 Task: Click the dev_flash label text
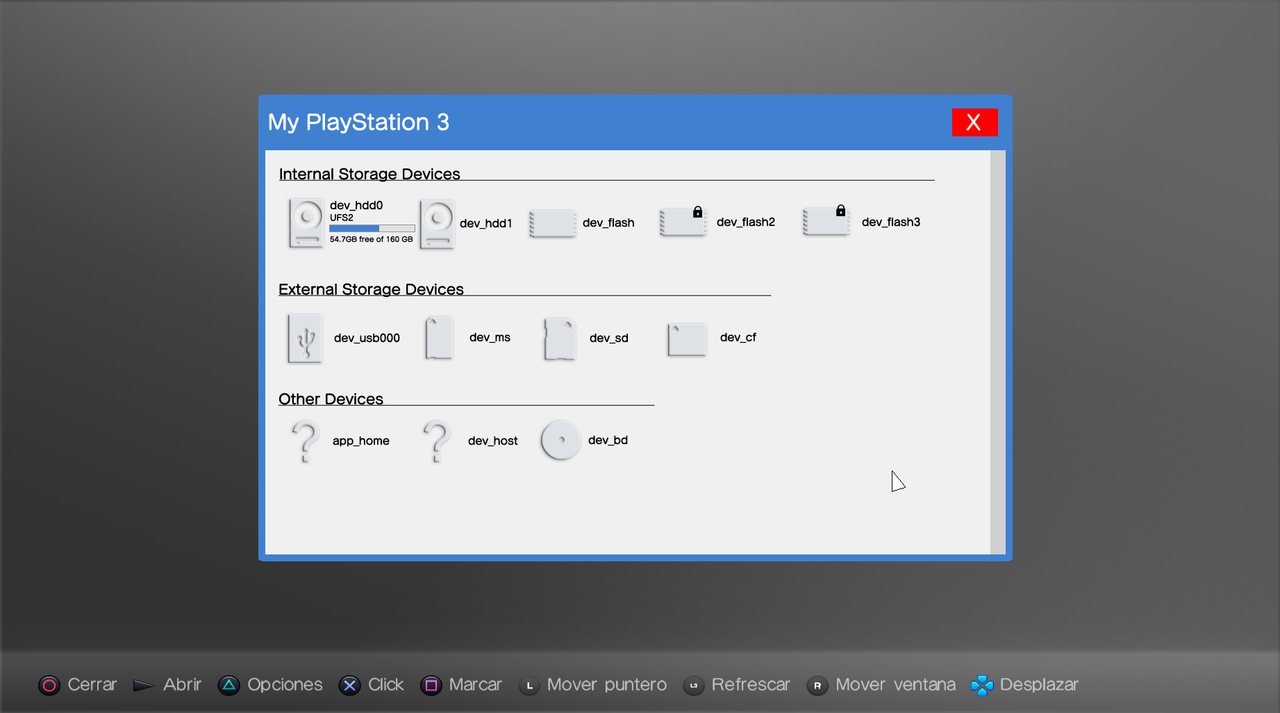pos(609,223)
